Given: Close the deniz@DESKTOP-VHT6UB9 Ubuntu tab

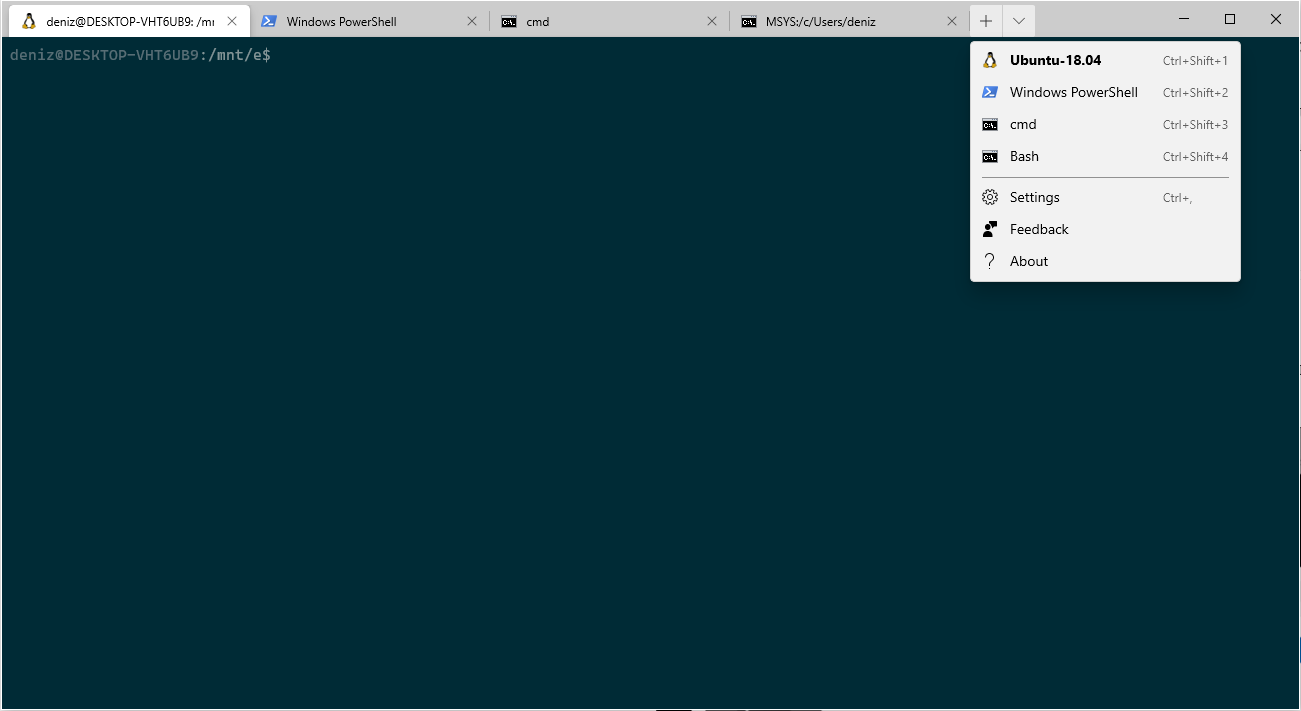Looking at the screenshot, I should click(232, 21).
